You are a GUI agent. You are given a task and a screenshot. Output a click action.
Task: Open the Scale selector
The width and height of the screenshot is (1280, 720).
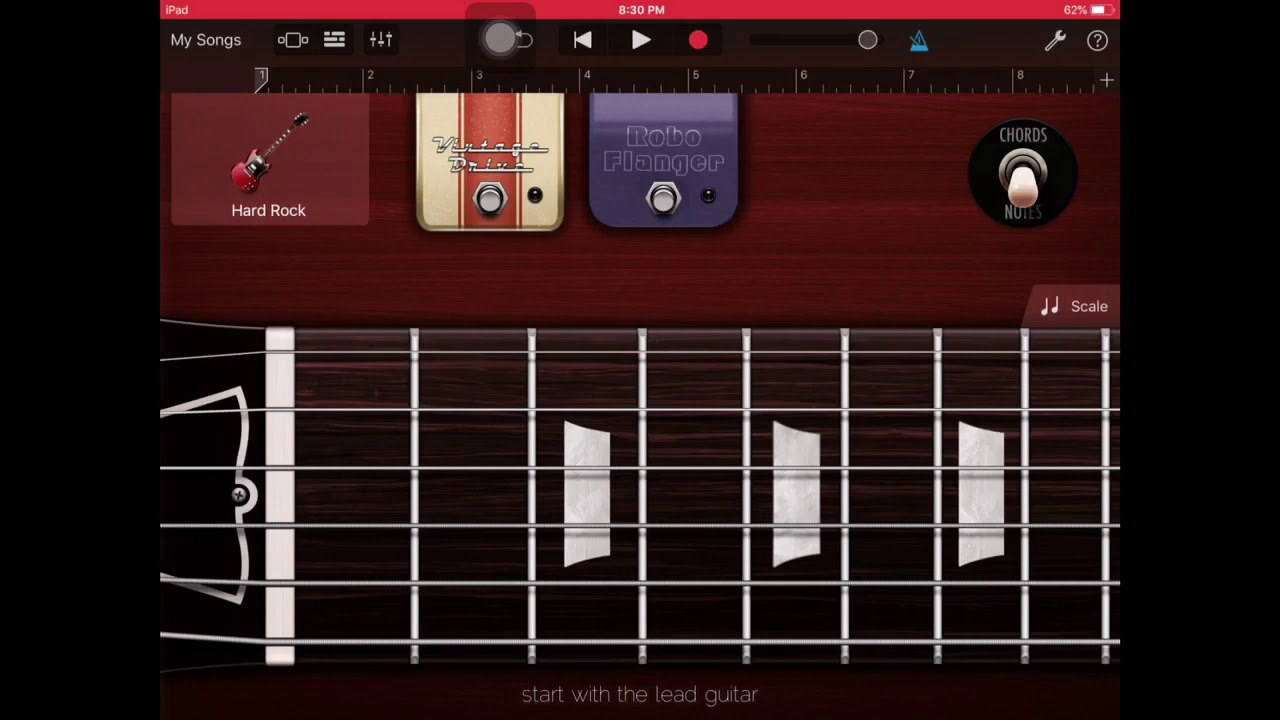point(1074,307)
